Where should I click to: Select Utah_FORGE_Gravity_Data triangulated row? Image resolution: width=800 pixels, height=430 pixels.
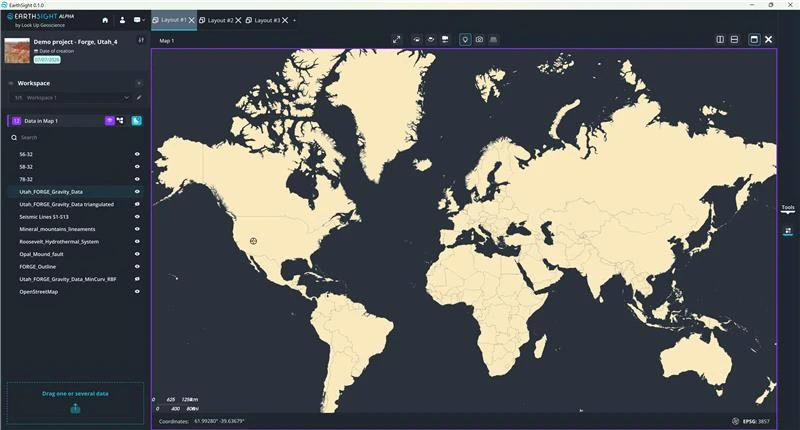click(74, 204)
